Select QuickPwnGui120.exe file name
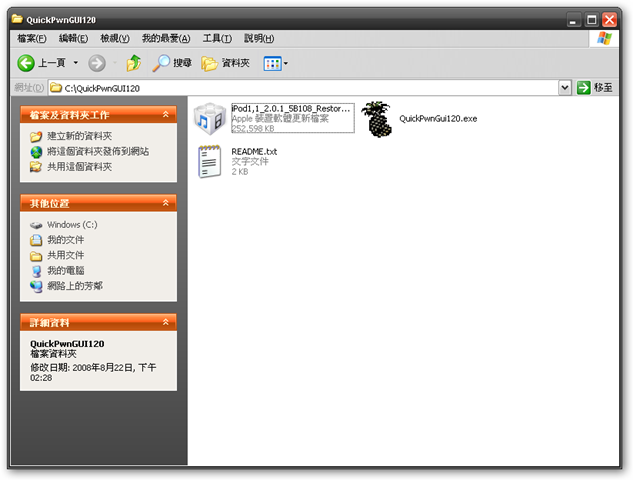The width and height of the screenshot is (633, 480). (x=438, y=119)
